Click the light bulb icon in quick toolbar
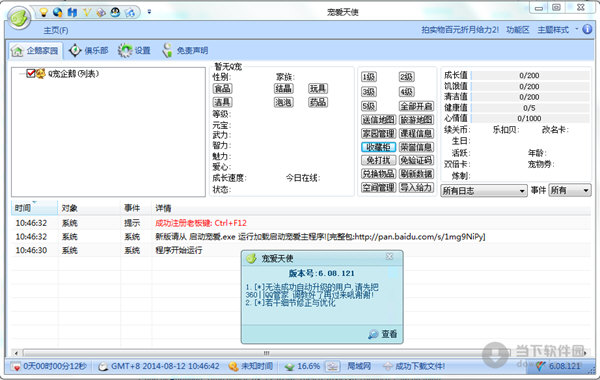Image resolution: width=600 pixels, height=380 pixels. pyautogui.click(x=44, y=13)
